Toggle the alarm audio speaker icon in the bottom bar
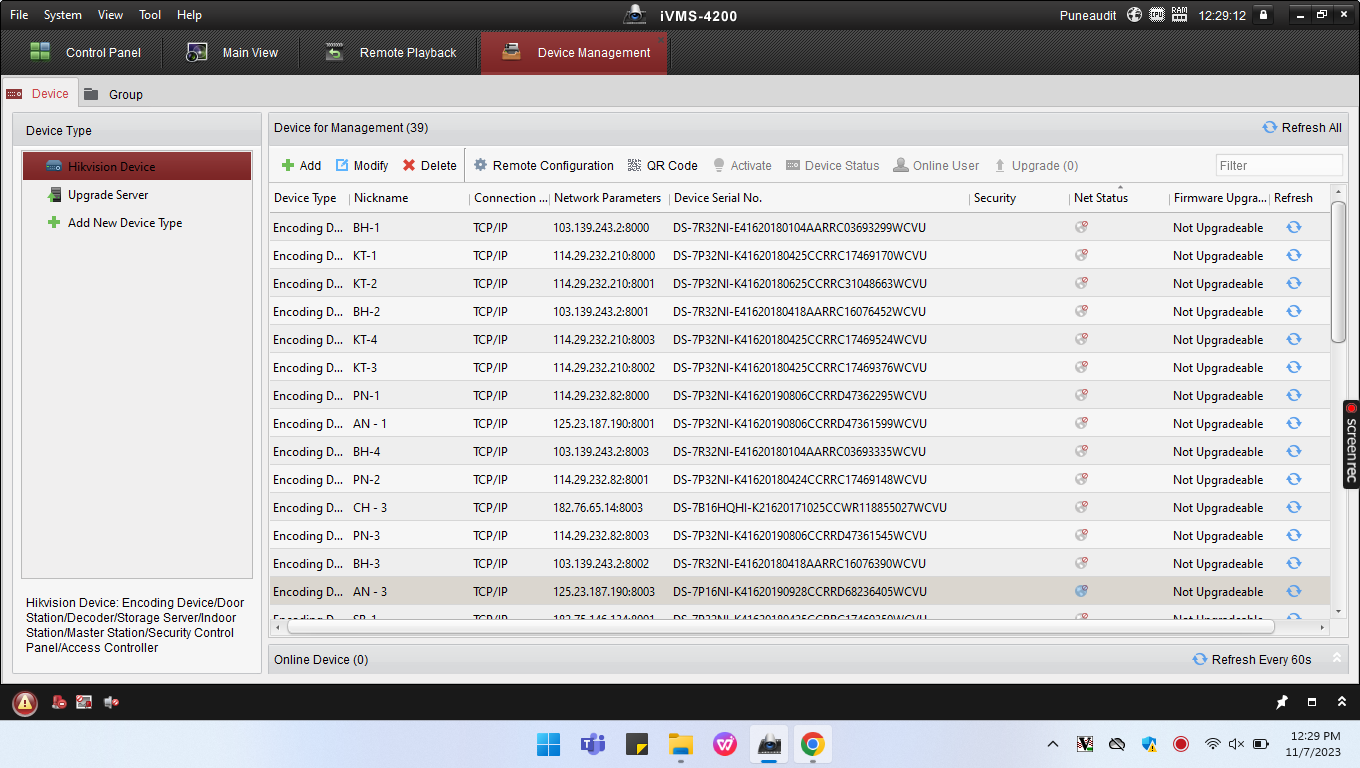The height and width of the screenshot is (768, 1360). click(x=111, y=703)
